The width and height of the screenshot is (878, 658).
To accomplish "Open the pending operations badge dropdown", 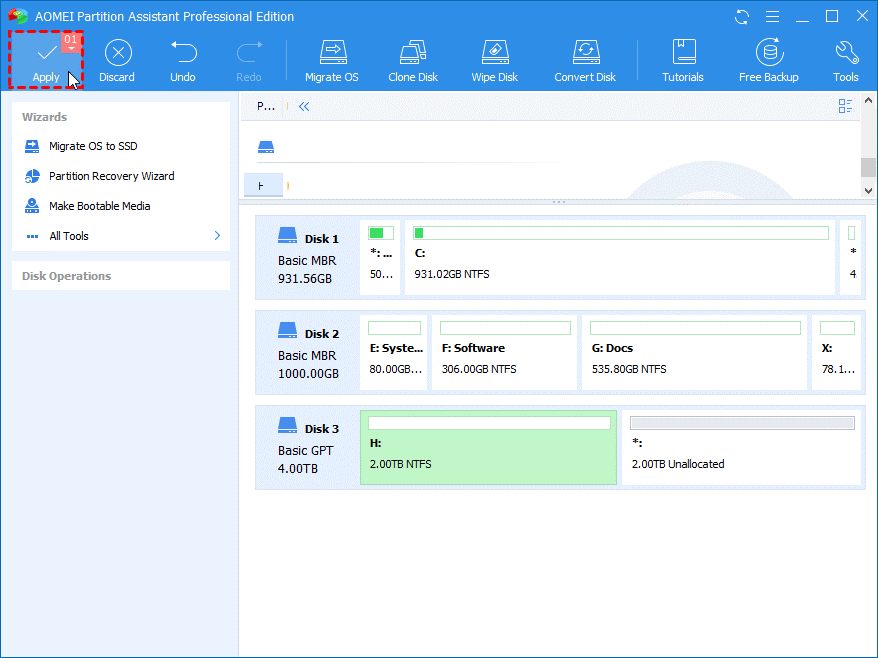I will [x=71, y=42].
